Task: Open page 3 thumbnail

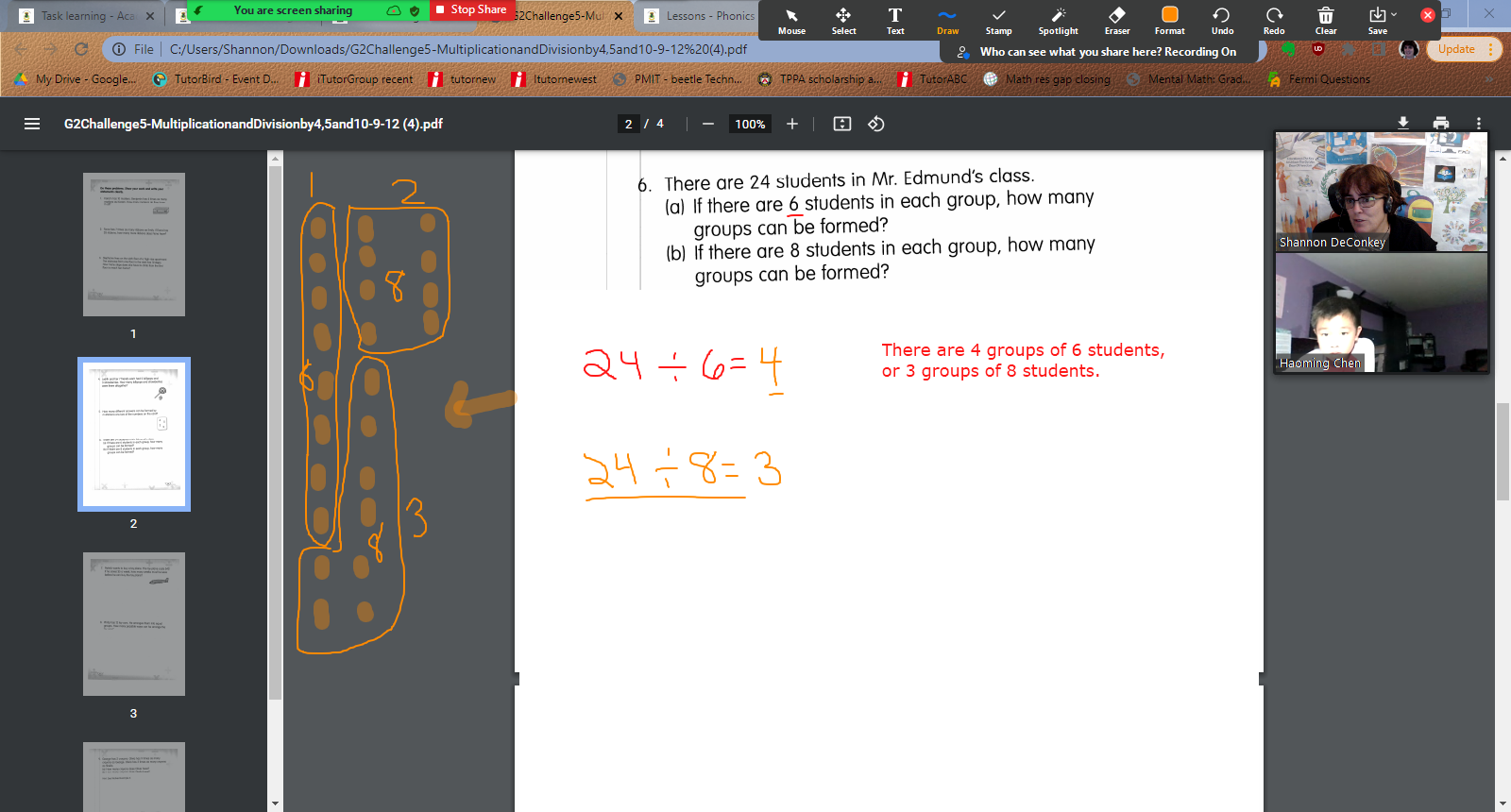Action: tap(134, 624)
